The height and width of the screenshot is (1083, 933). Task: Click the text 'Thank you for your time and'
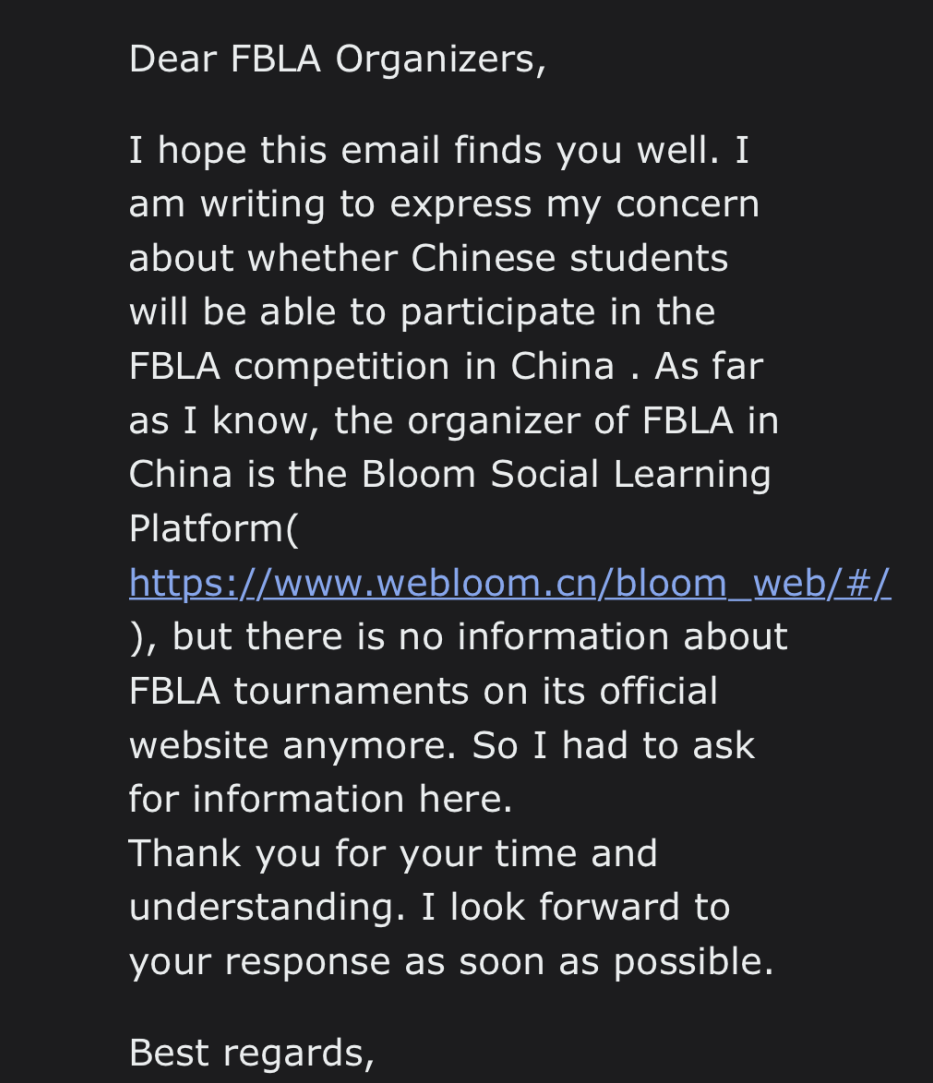pyautogui.click(x=393, y=854)
